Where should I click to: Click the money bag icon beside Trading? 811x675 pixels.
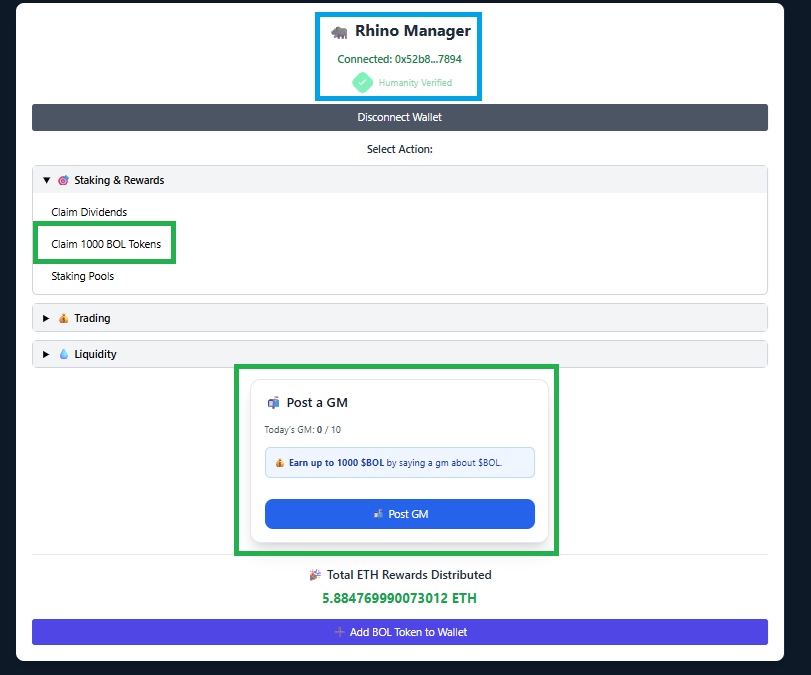point(63,318)
